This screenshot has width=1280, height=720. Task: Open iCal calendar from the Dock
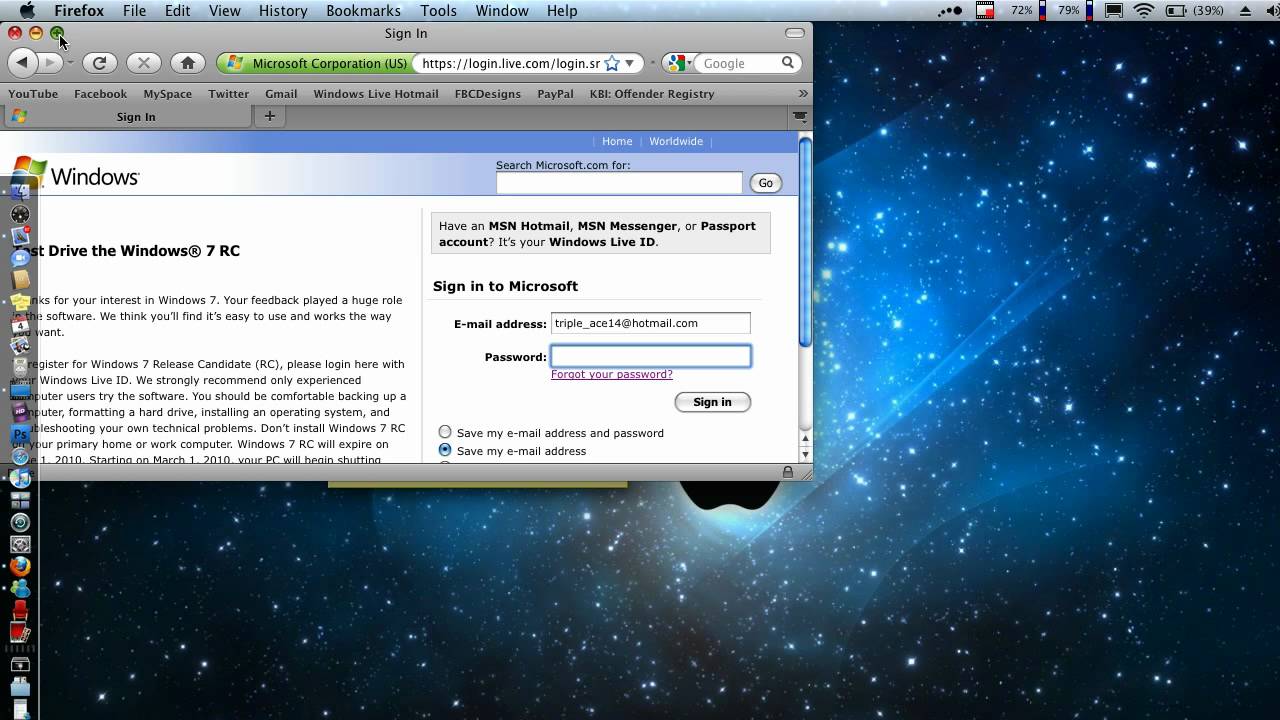point(19,324)
